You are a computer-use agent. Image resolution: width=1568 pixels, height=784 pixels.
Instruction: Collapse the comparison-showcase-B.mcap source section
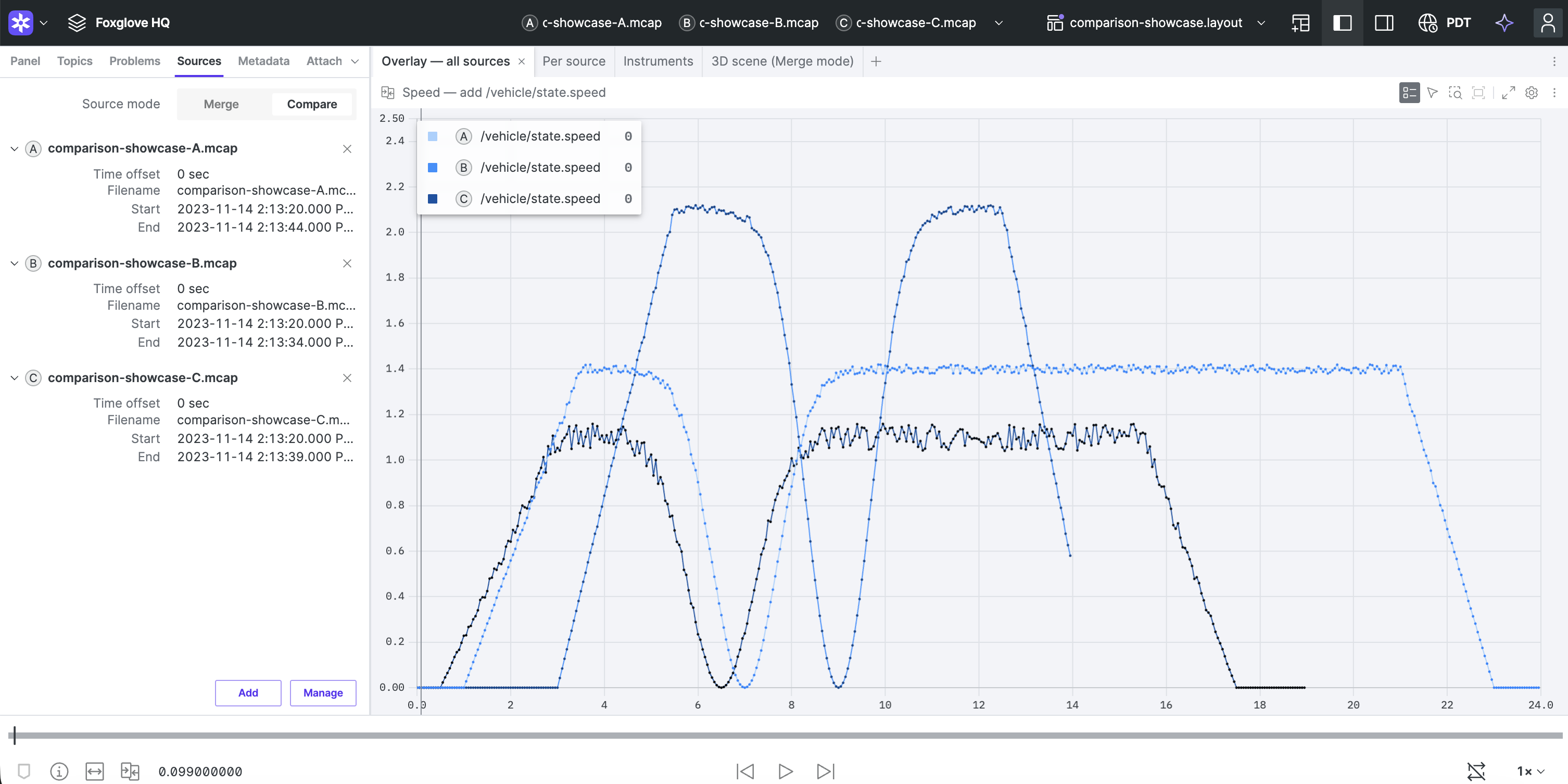14,263
